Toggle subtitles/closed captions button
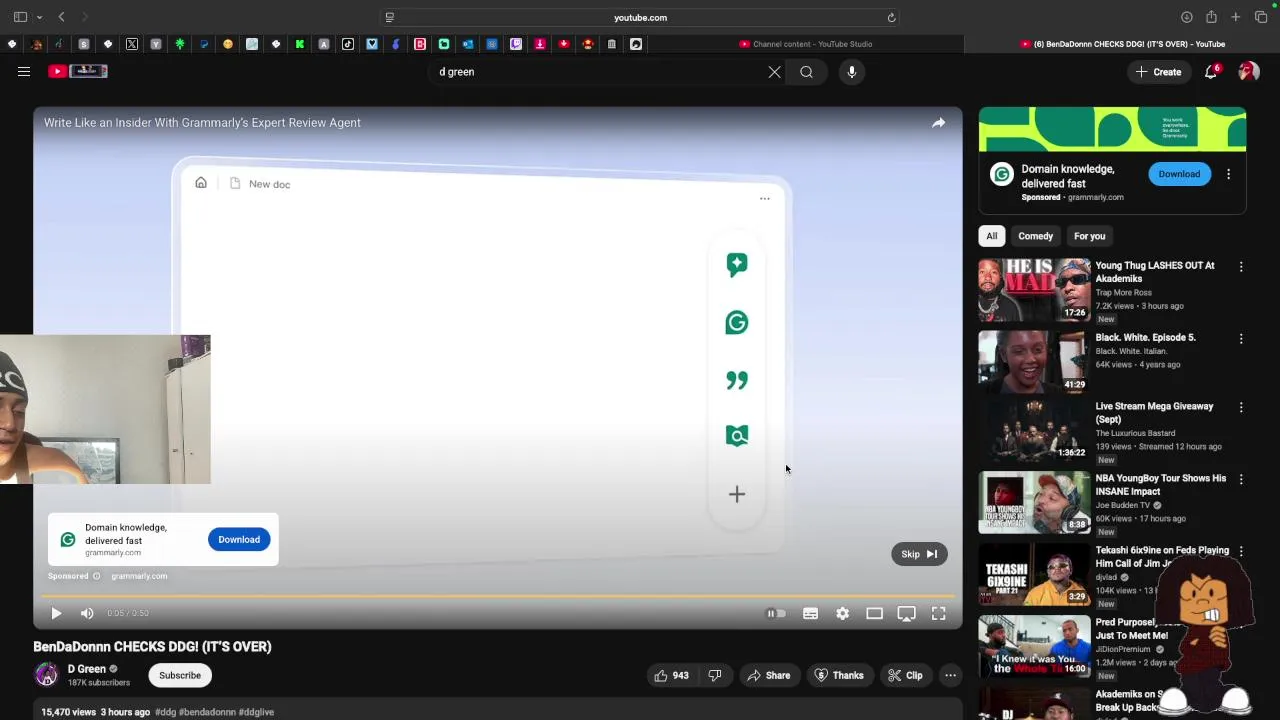This screenshot has height=720, width=1280. pos(810,613)
